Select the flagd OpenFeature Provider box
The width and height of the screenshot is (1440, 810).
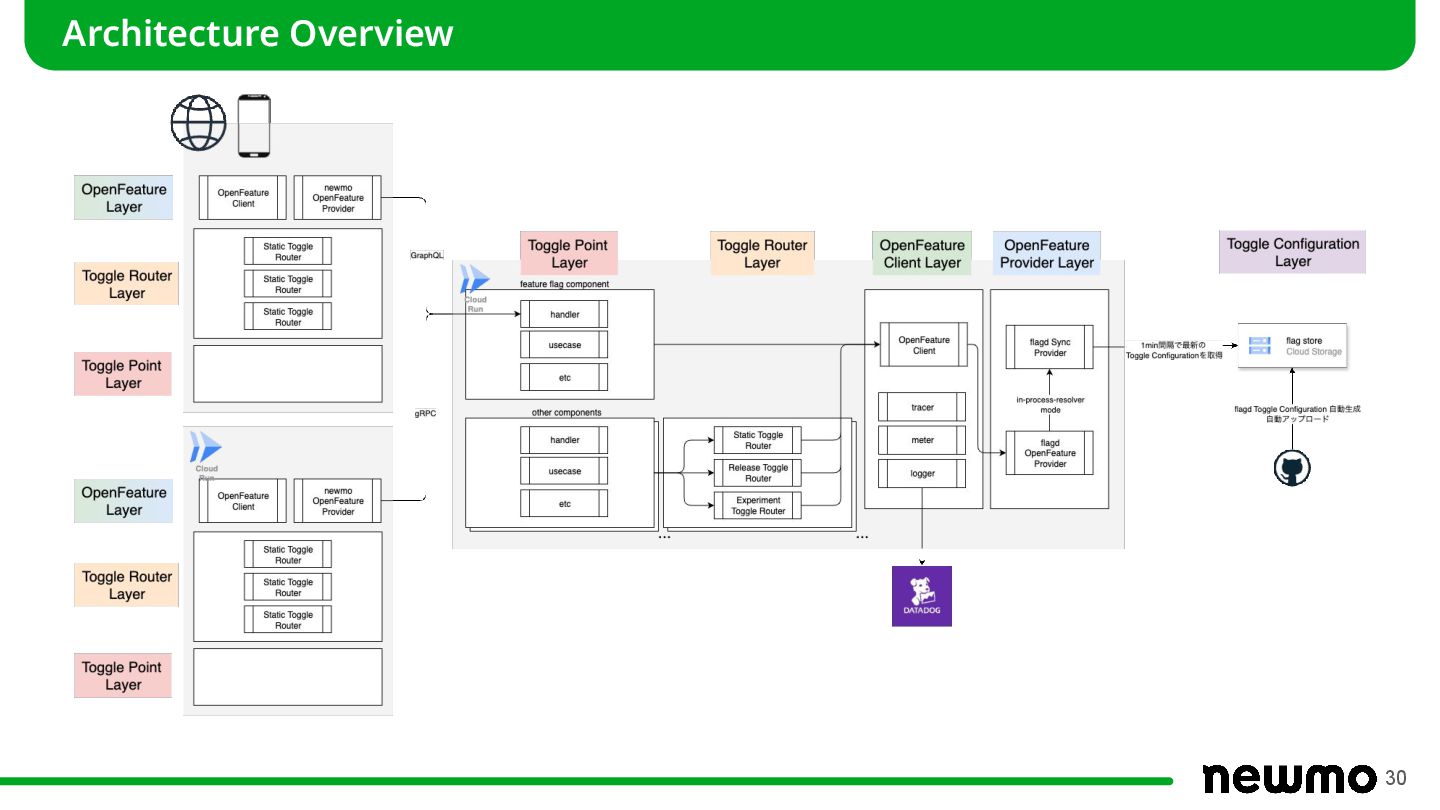click(1050, 453)
